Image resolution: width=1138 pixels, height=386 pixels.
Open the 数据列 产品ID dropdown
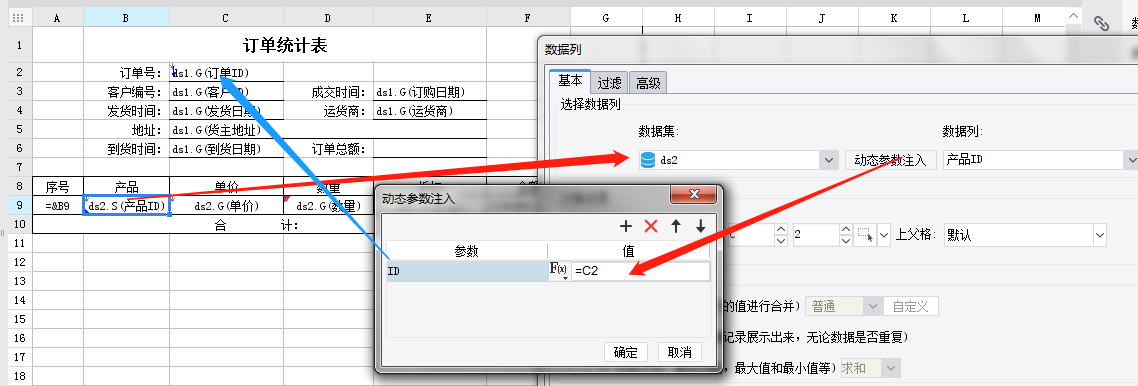tap(1130, 160)
